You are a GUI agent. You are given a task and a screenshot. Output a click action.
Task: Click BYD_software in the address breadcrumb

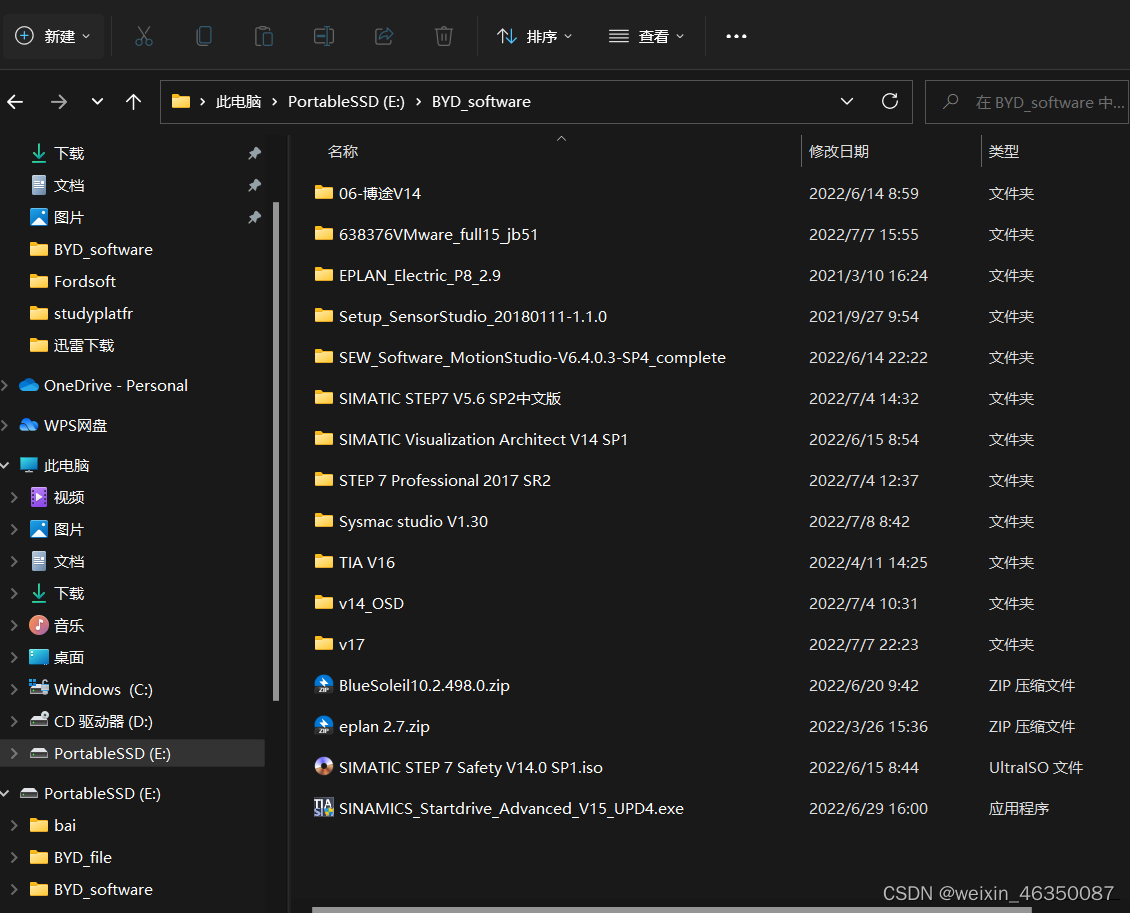pyautogui.click(x=481, y=102)
